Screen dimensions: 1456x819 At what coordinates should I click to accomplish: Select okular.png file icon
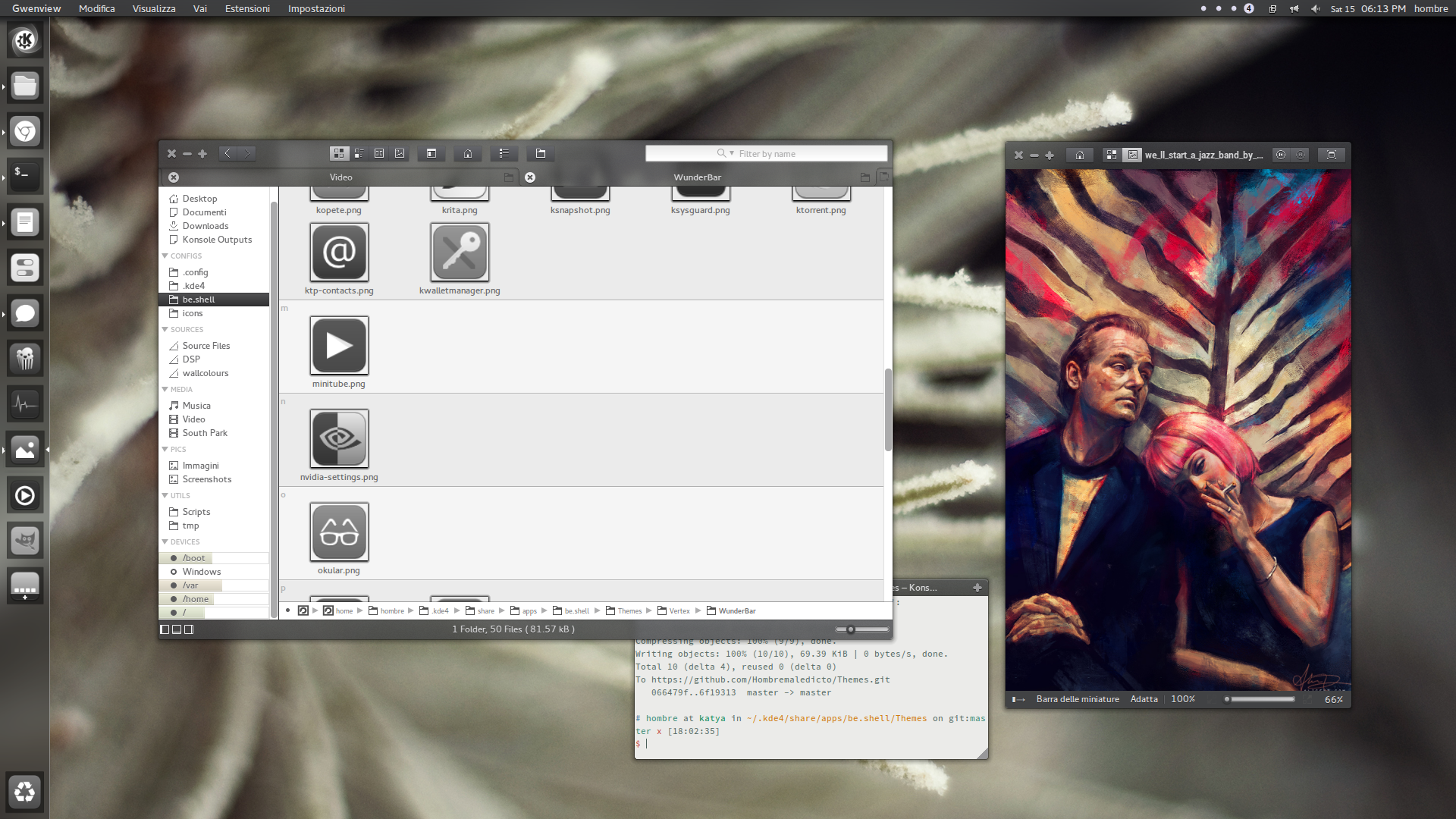pos(339,532)
